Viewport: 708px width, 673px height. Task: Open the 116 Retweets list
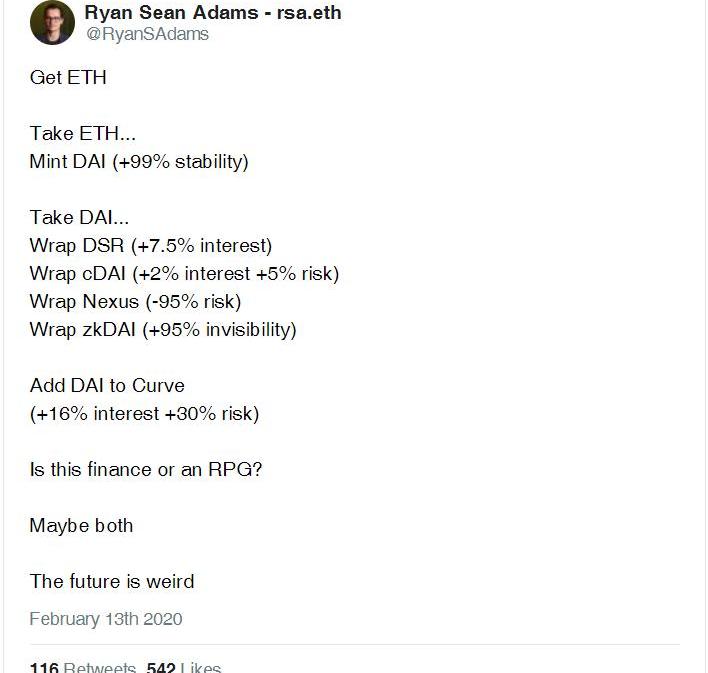[x=83, y=668]
